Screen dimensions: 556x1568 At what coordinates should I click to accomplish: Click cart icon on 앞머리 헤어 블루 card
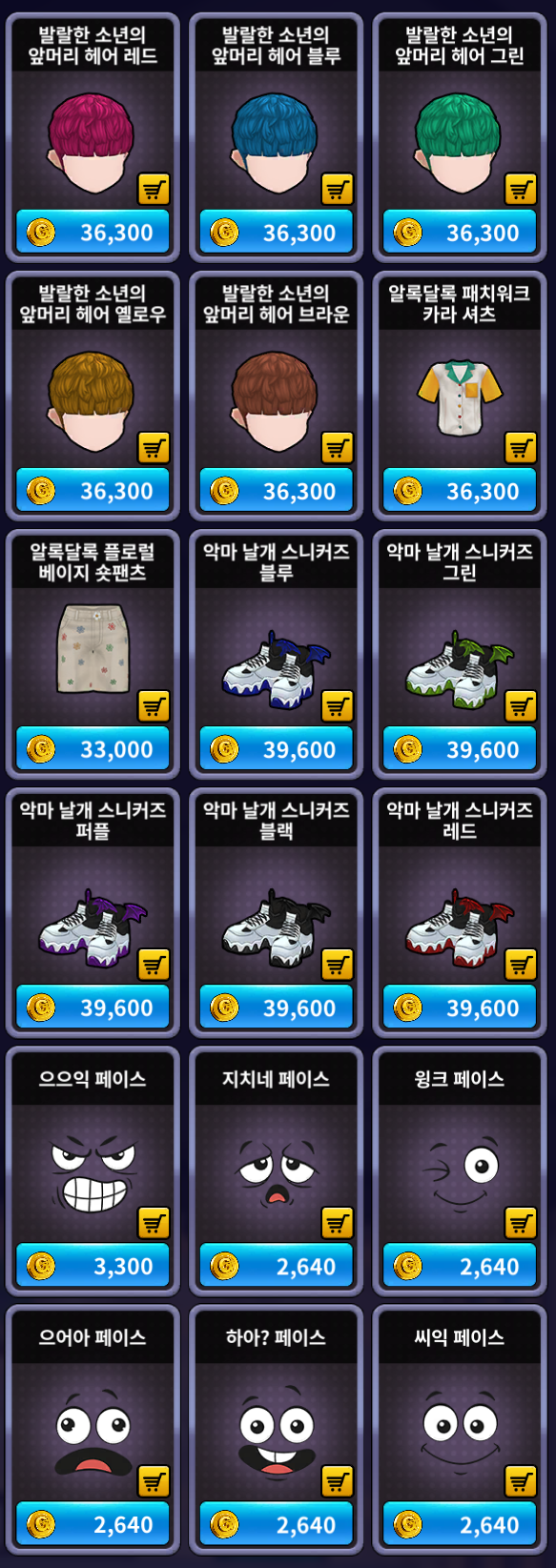(x=337, y=189)
